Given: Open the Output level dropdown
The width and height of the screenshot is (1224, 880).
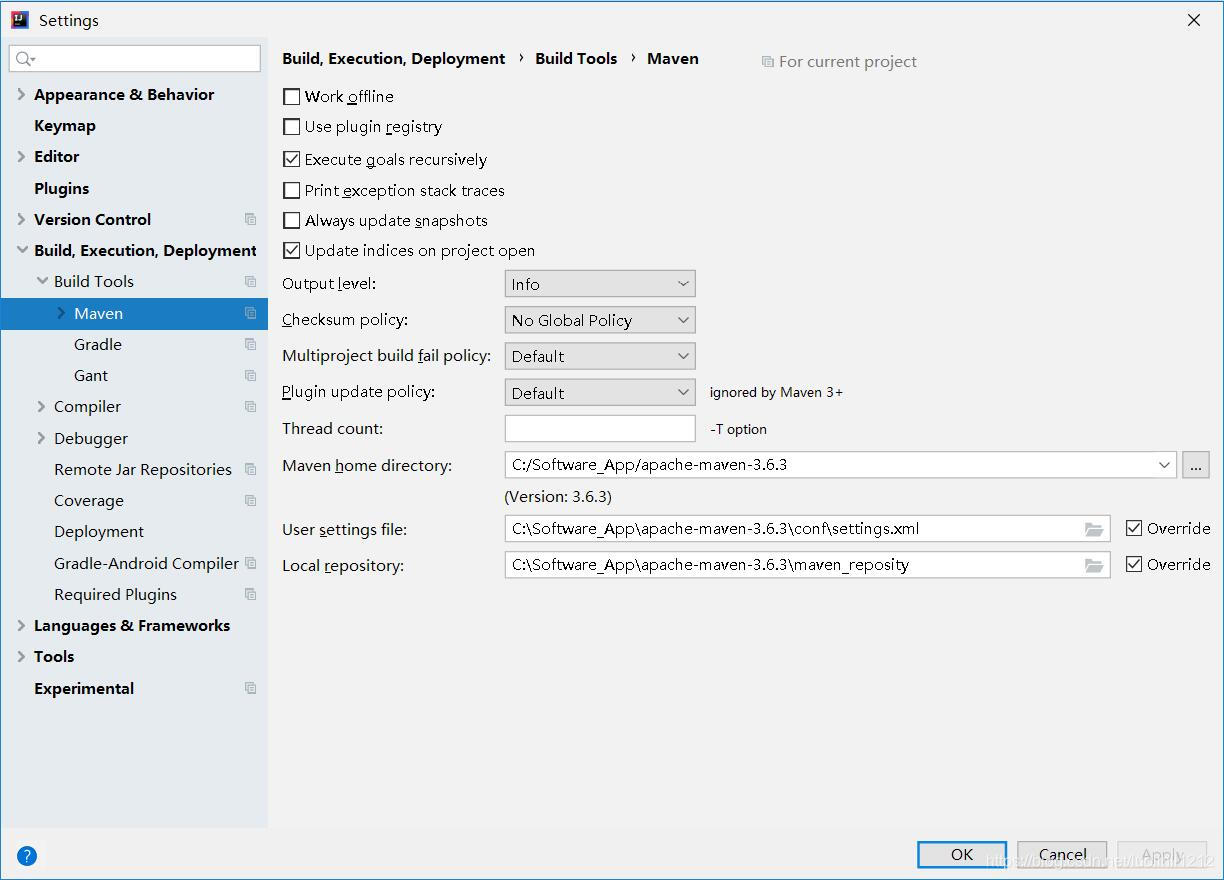Looking at the screenshot, I should pos(600,284).
